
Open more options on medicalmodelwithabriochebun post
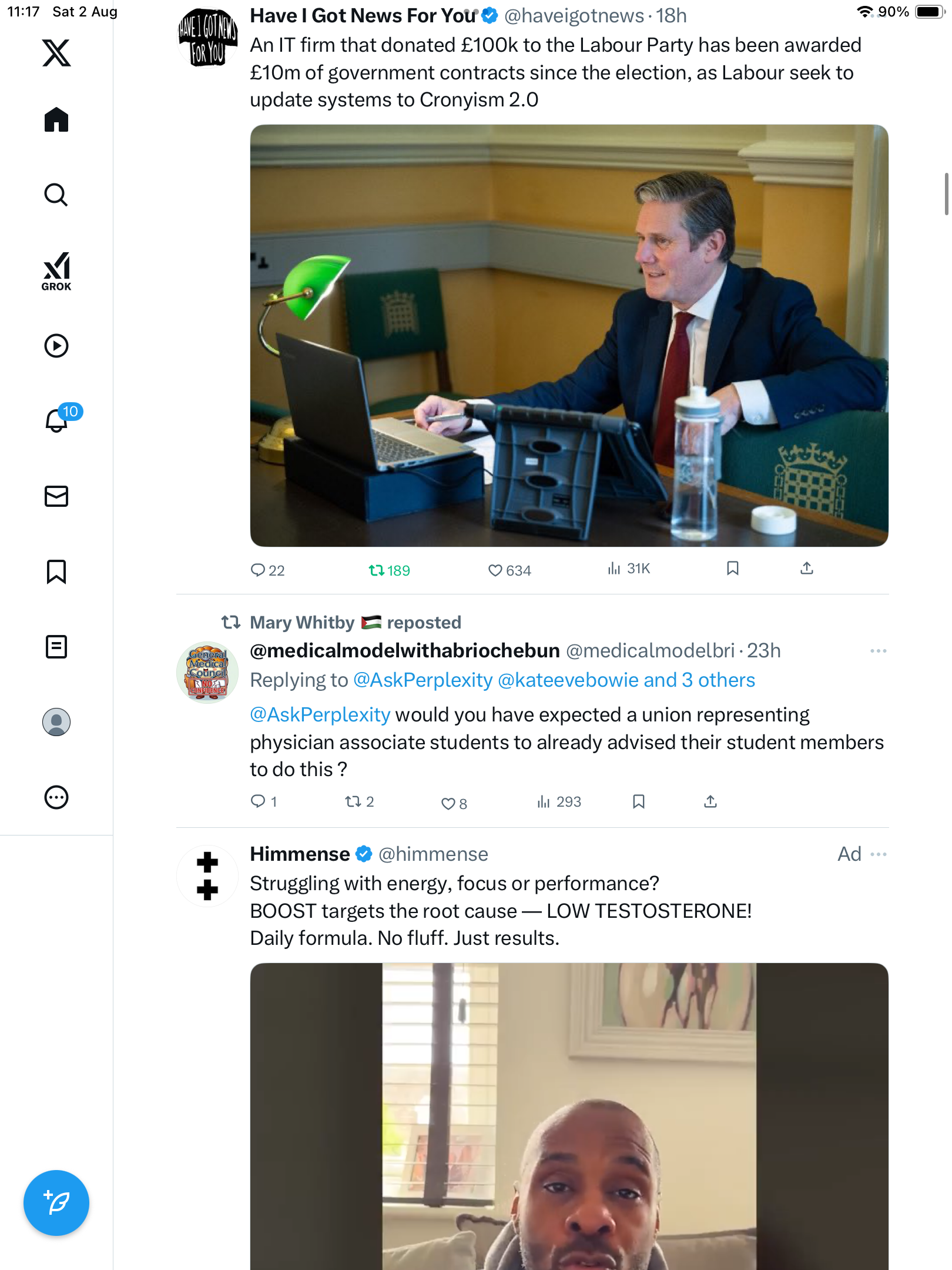pyautogui.click(x=878, y=651)
